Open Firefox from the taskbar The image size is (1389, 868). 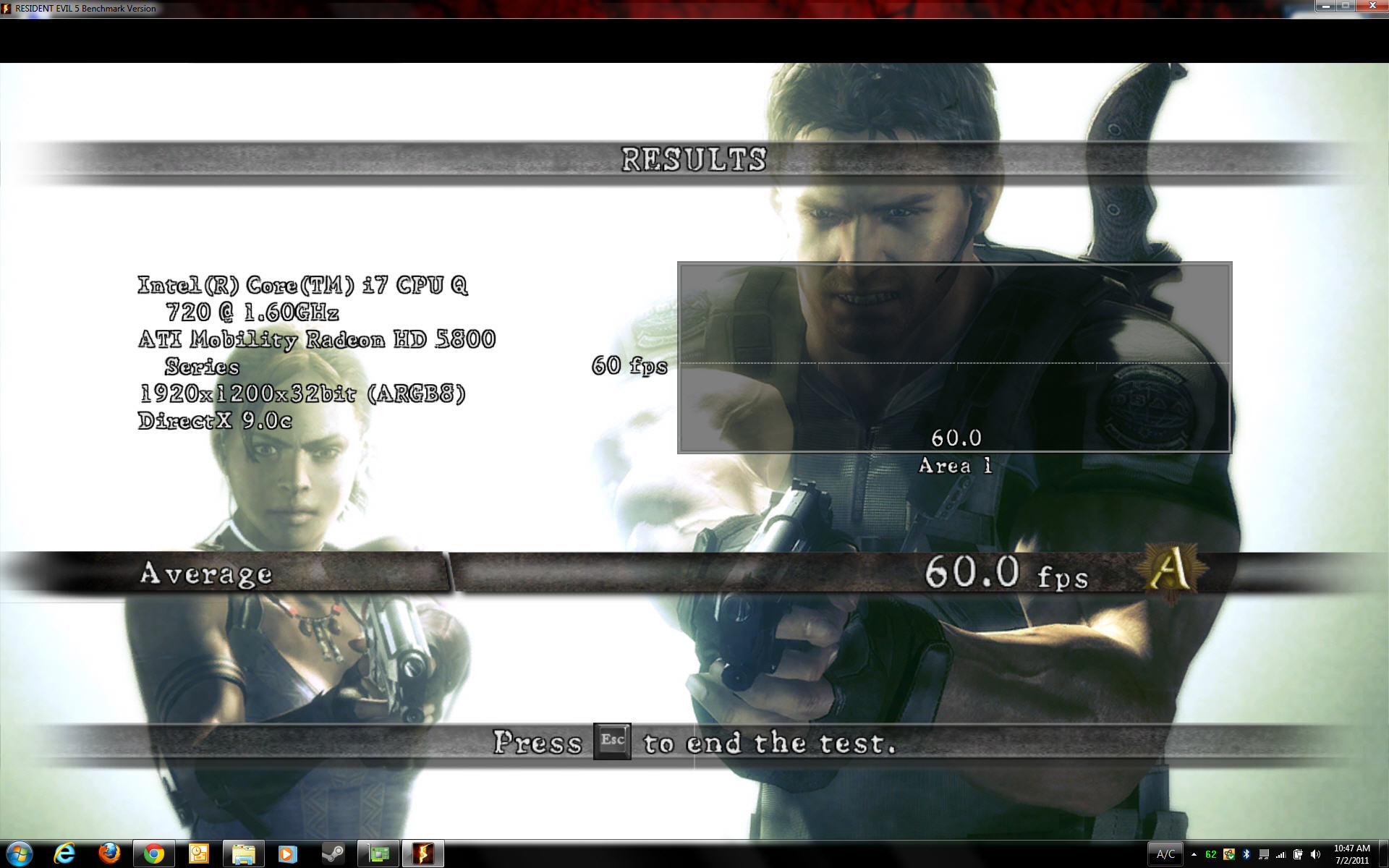click(x=109, y=854)
